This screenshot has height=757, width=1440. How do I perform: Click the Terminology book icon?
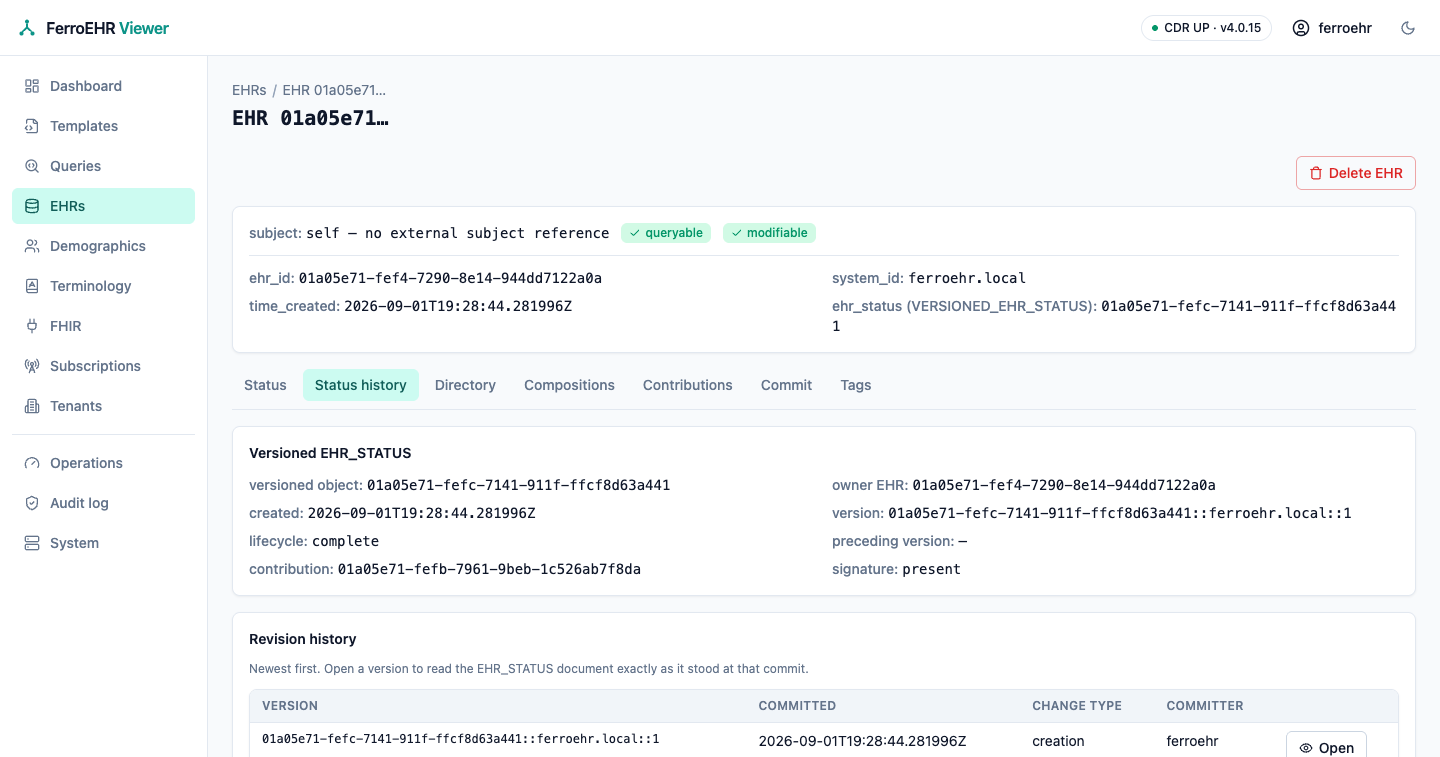(x=32, y=286)
